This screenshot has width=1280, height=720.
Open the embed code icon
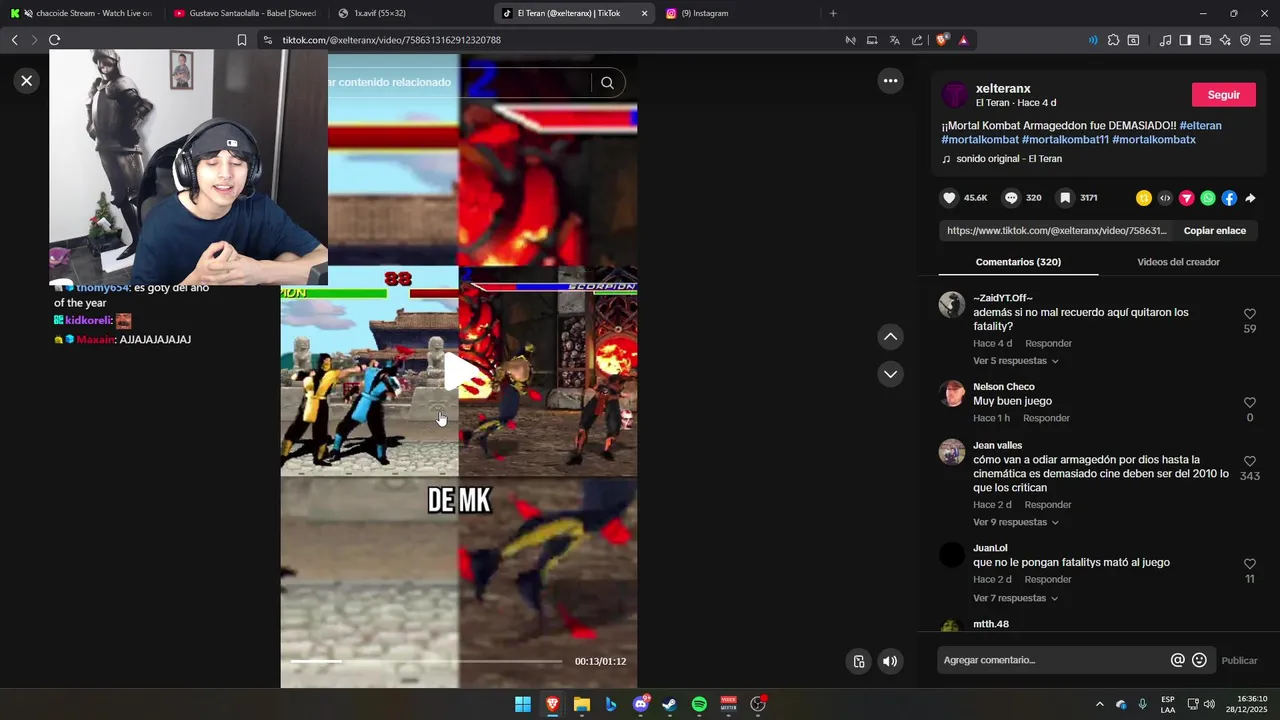1165,198
